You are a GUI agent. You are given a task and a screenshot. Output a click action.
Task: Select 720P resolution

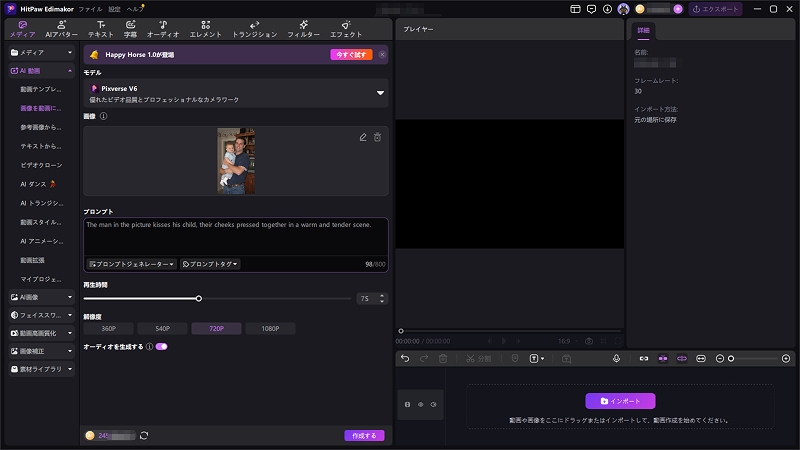216,329
